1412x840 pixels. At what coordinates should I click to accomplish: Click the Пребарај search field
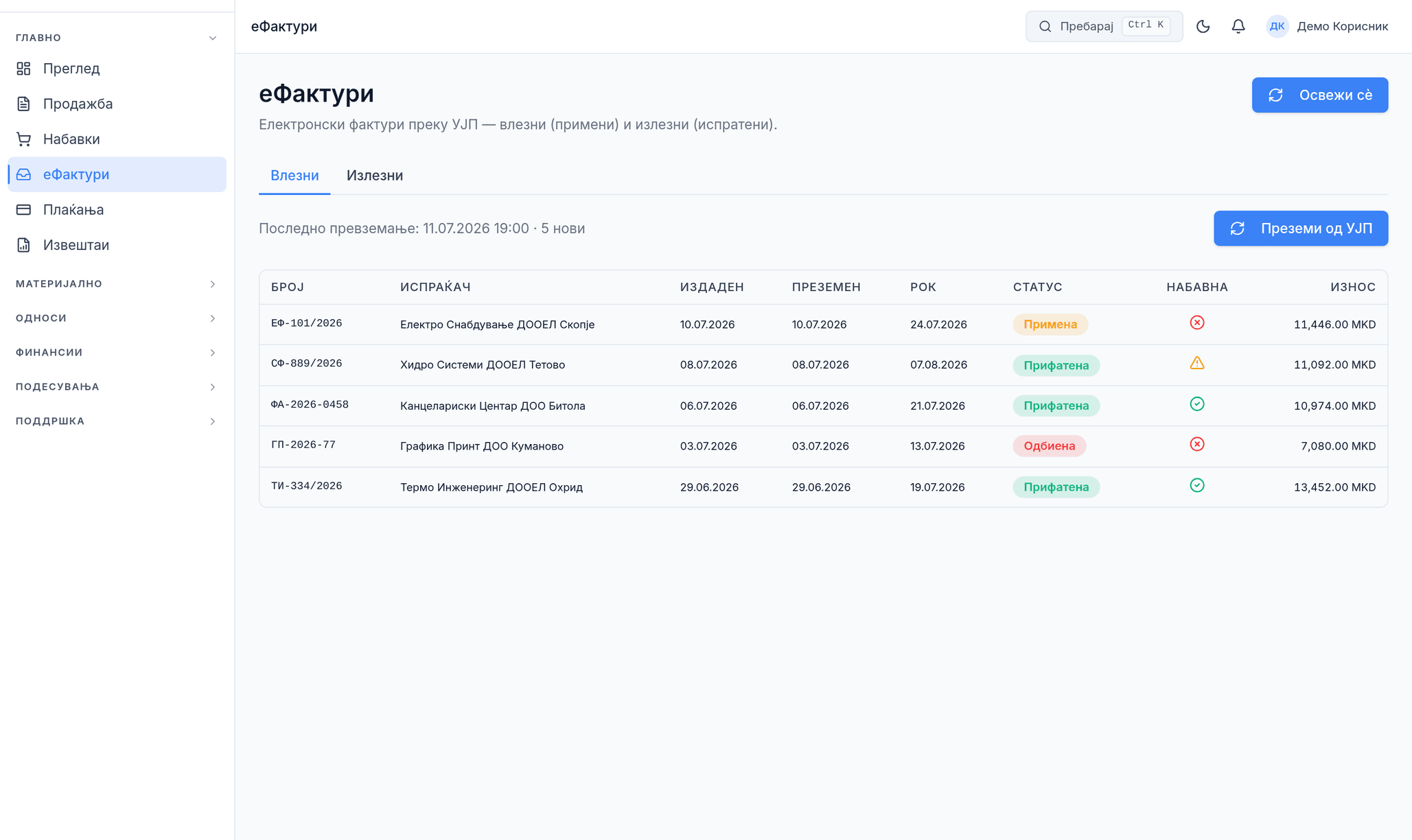[x=1104, y=26]
